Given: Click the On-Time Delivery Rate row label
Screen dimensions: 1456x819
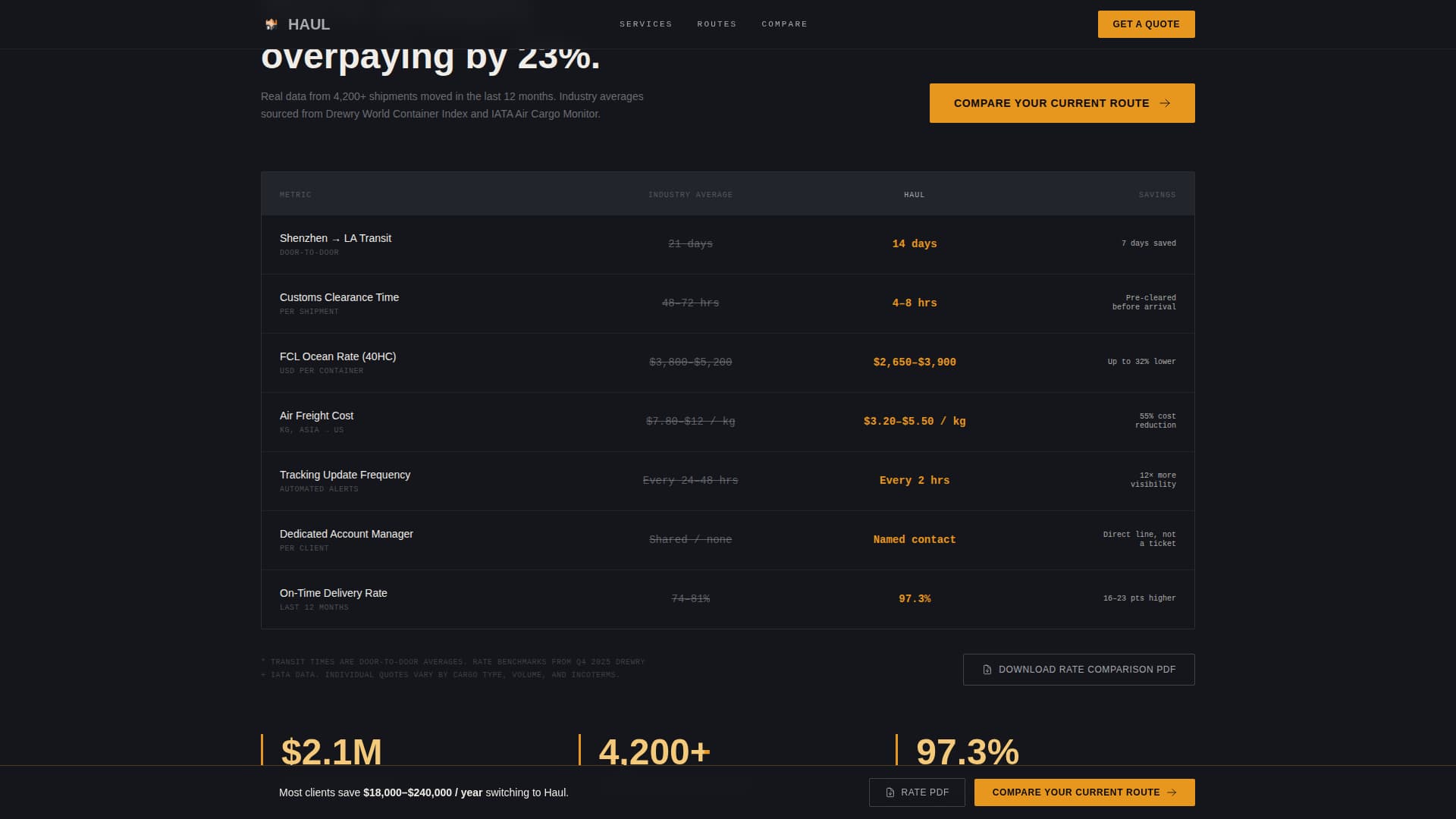Looking at the screenshot, I should [333, 593].
